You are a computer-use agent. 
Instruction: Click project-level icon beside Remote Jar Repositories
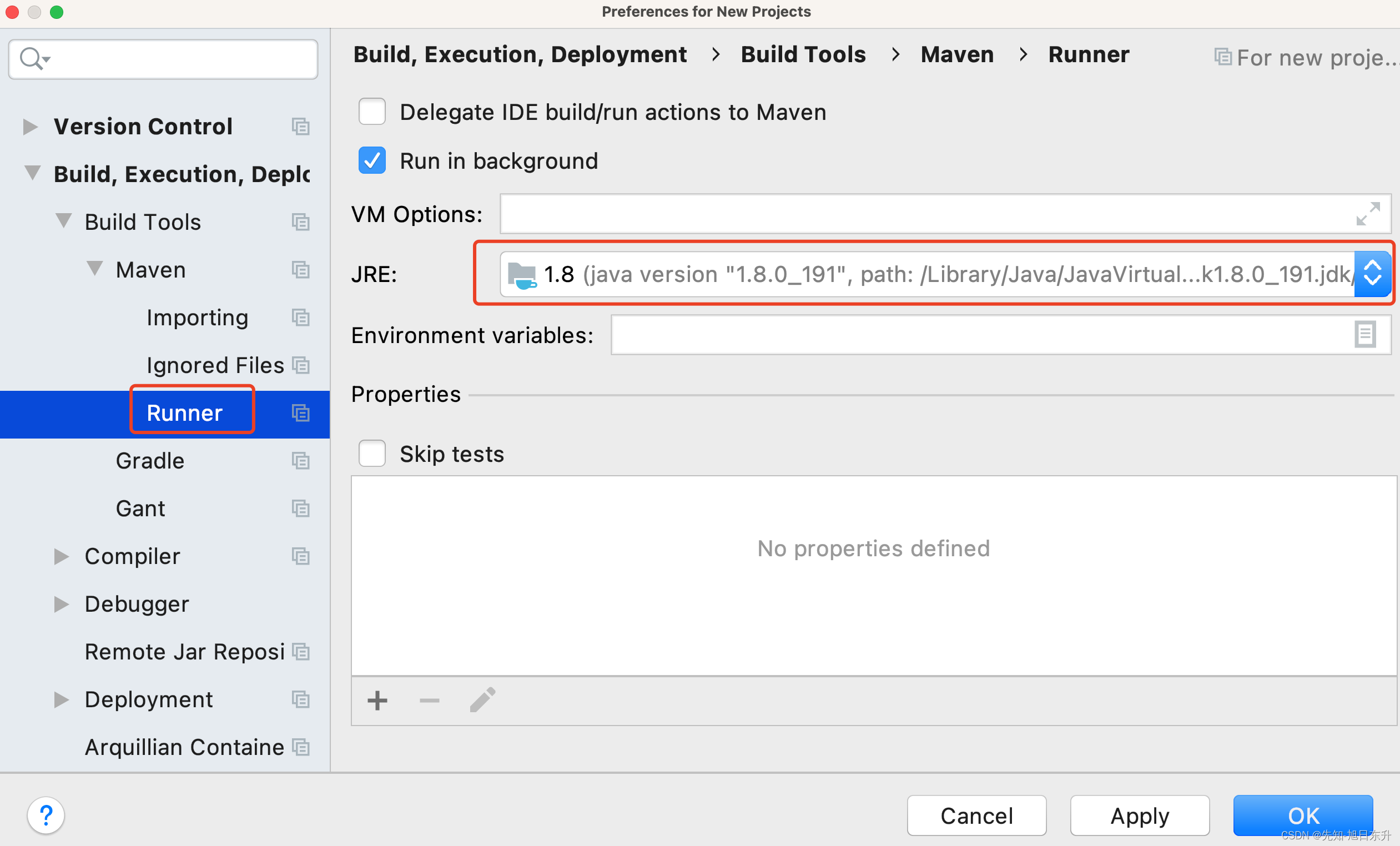[300, 651]
